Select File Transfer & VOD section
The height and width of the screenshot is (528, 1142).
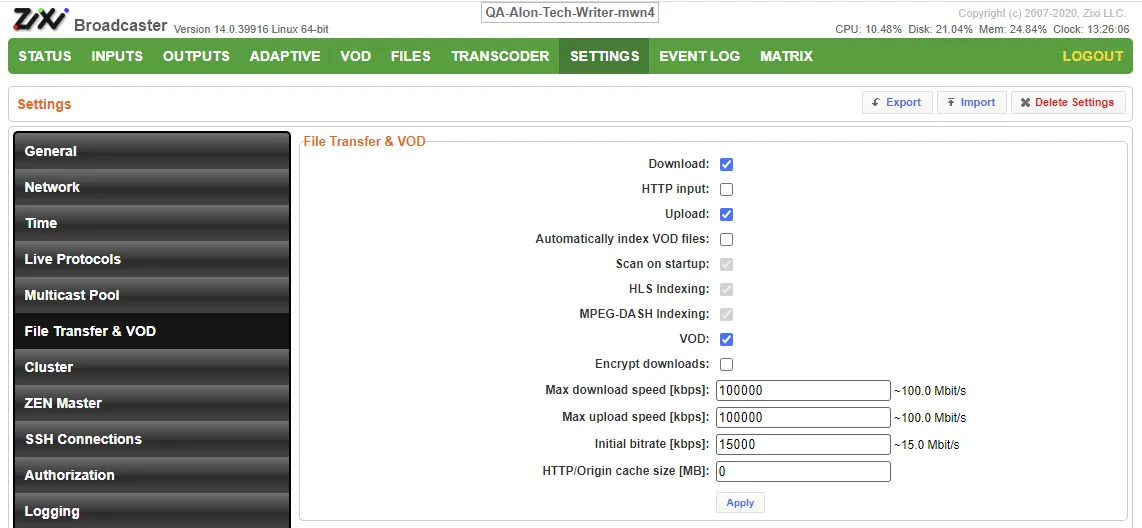coord(151,331)
